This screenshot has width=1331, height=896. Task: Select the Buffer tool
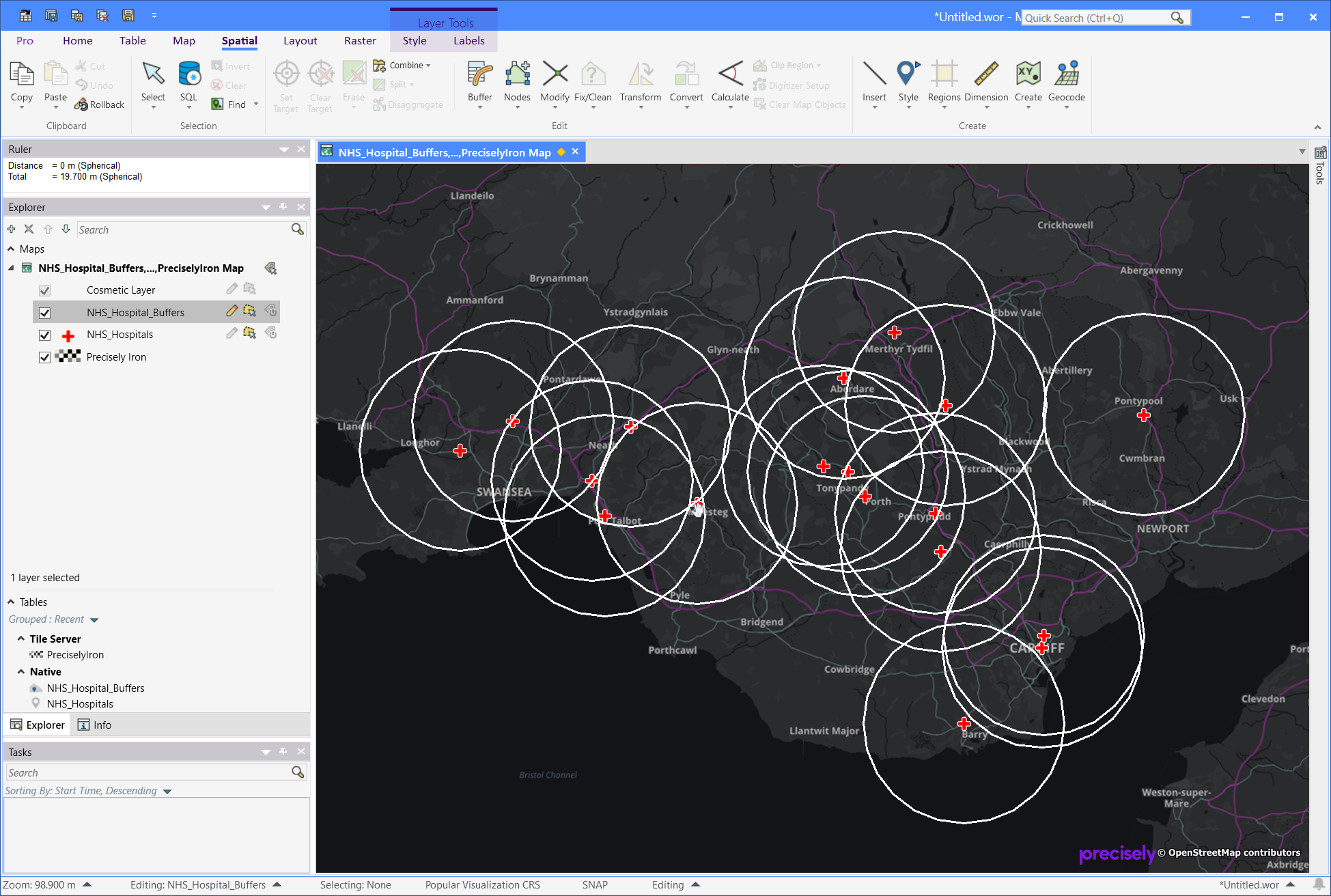pyautogui.click(x=479, y=82)
